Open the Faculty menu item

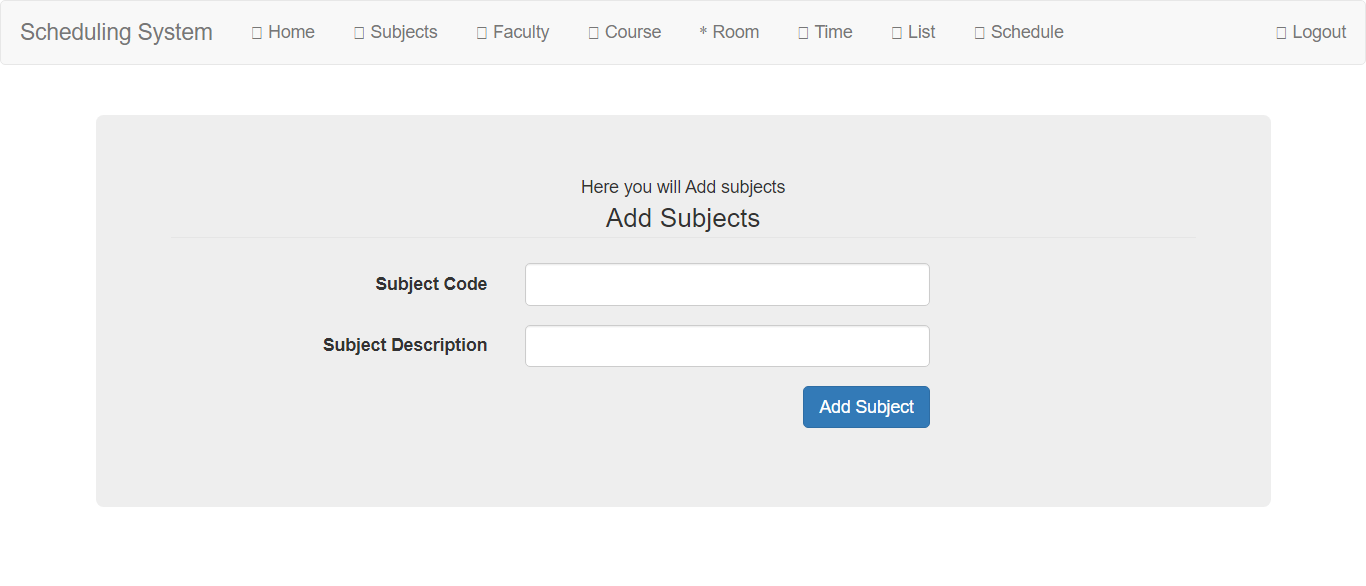pyautogui.click(x=513, y=32)
